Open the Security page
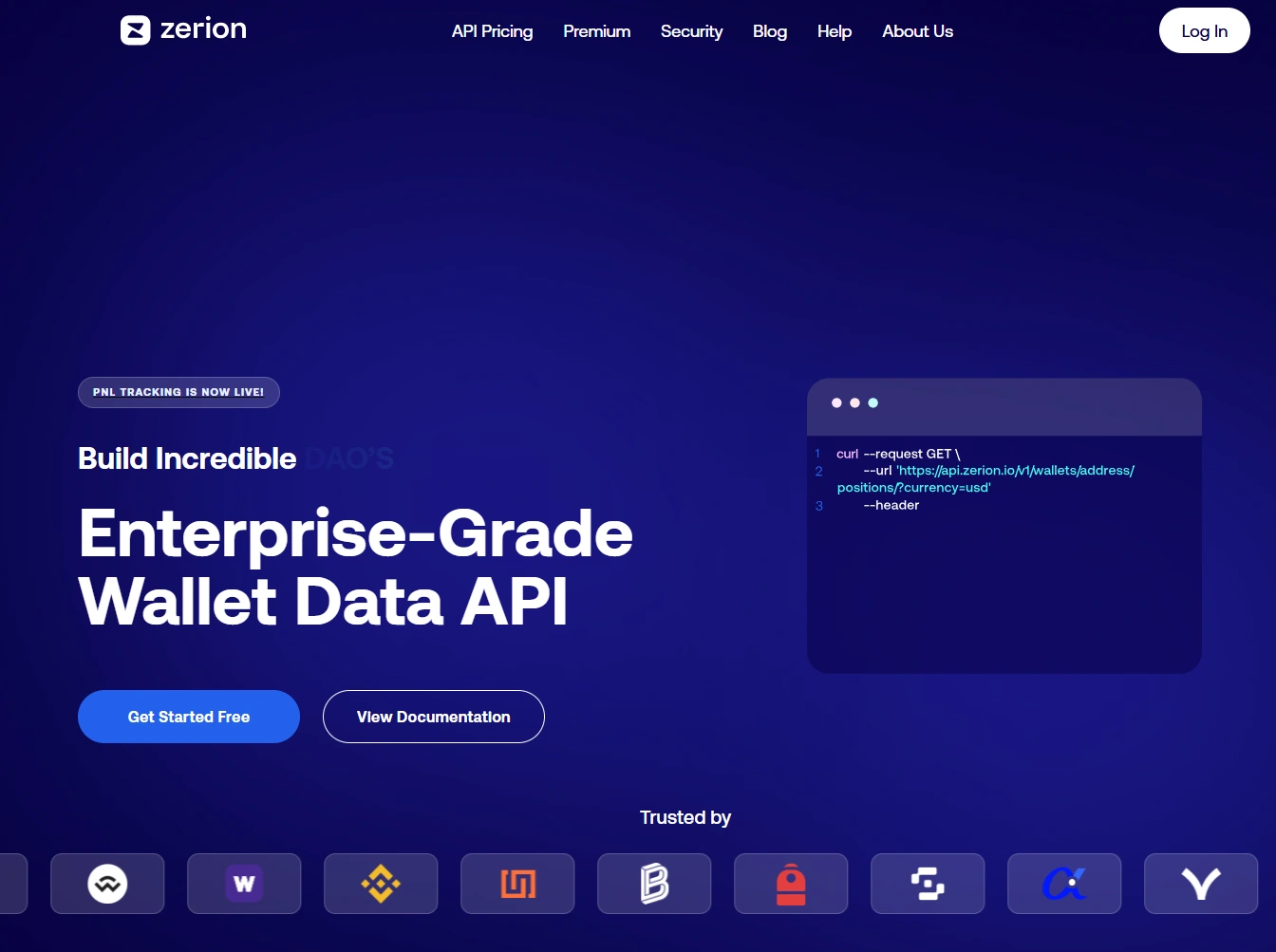1276x952 pixels. (691, 31)
